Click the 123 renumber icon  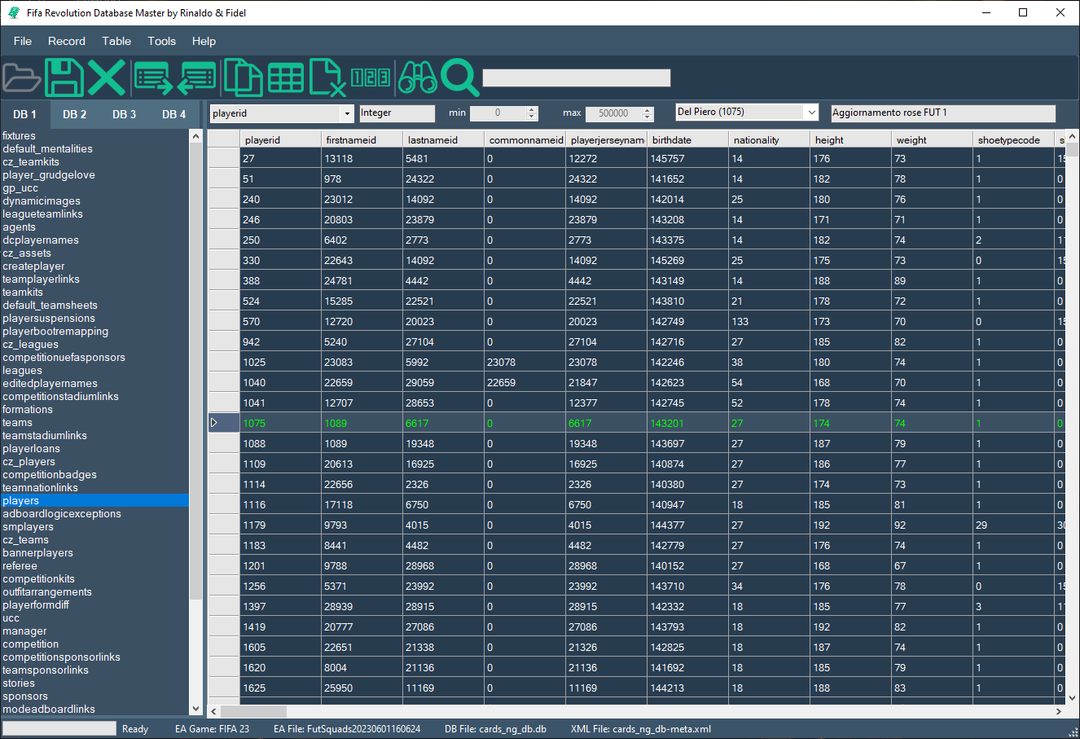click(370, 78)
